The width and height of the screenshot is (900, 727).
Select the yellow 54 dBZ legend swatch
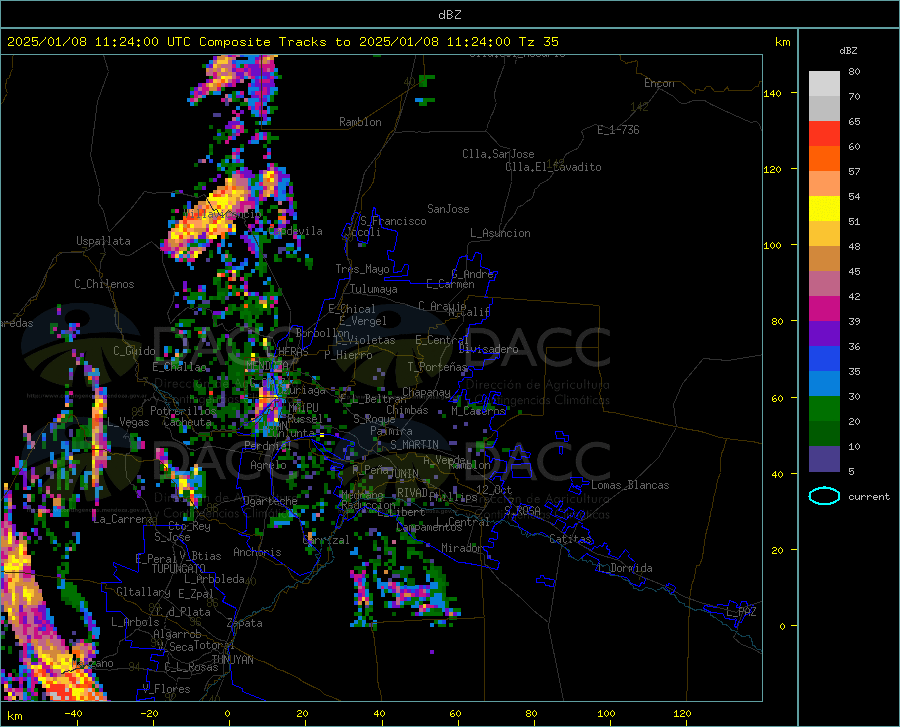pyautogui.click(x=824, y=209)
